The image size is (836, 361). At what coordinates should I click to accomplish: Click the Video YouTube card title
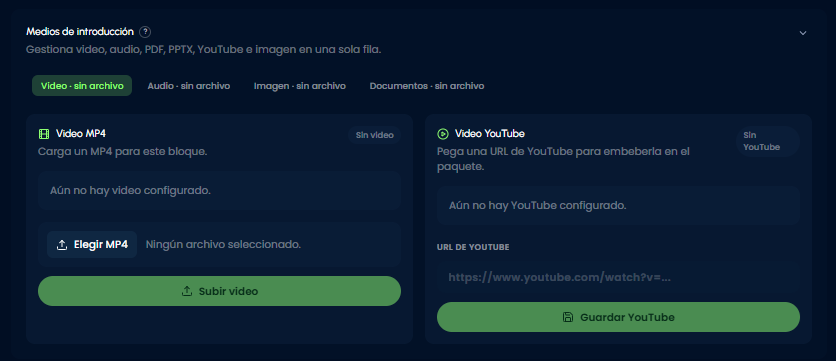[489, 134]
